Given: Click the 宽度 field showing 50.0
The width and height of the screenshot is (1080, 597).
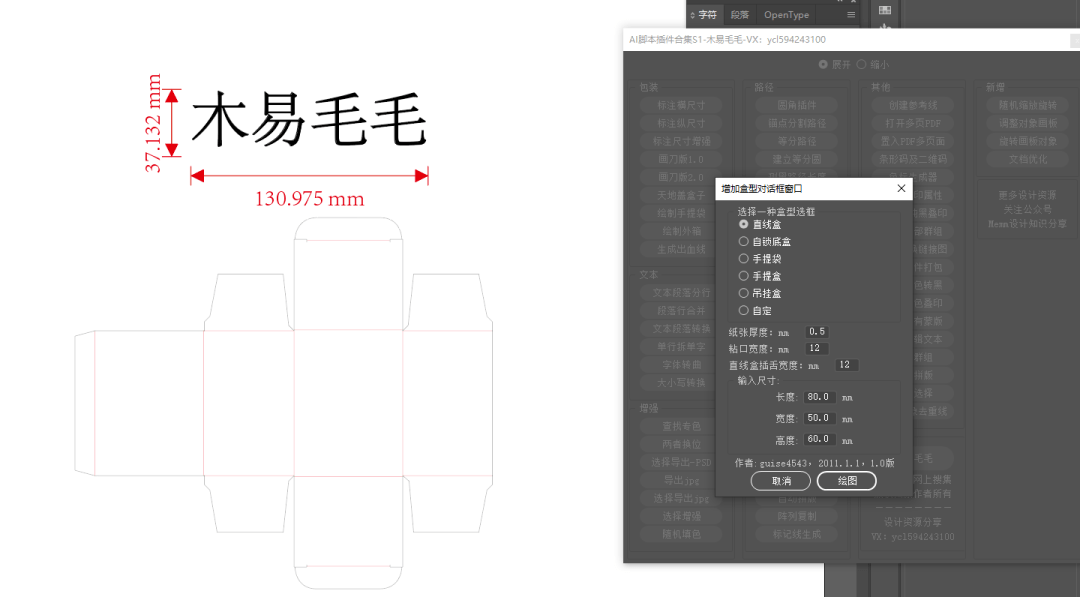Looking at the screenshot, I should tap(819, 418).
